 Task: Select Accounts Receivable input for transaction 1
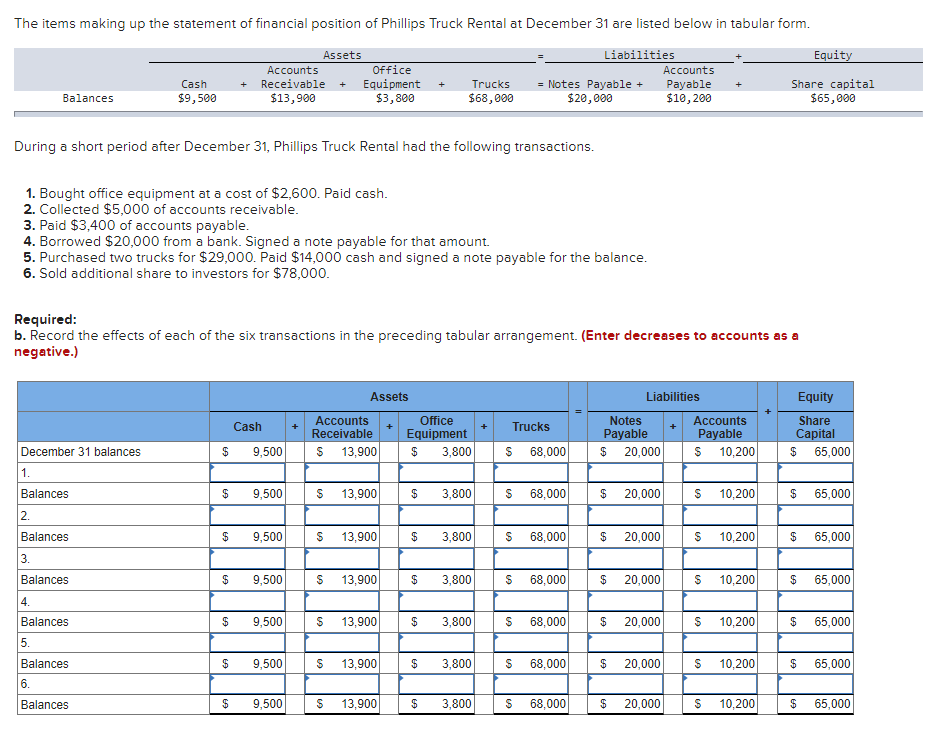click(x=342, y=472)
